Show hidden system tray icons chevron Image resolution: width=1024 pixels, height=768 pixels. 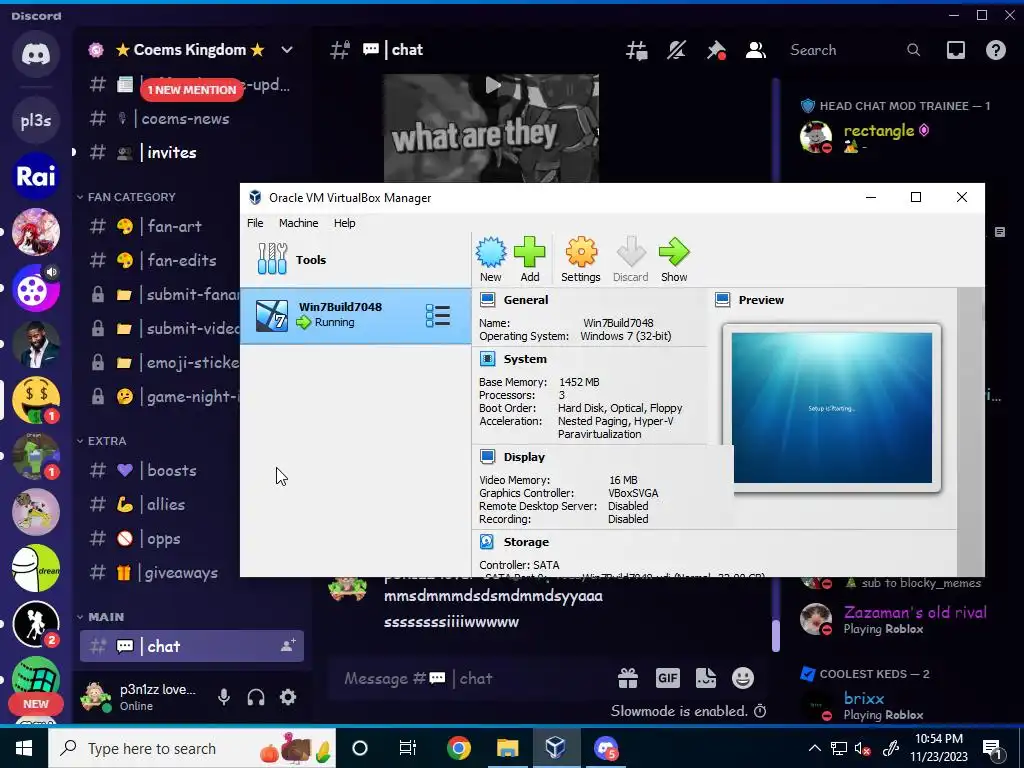pos(814,748)
